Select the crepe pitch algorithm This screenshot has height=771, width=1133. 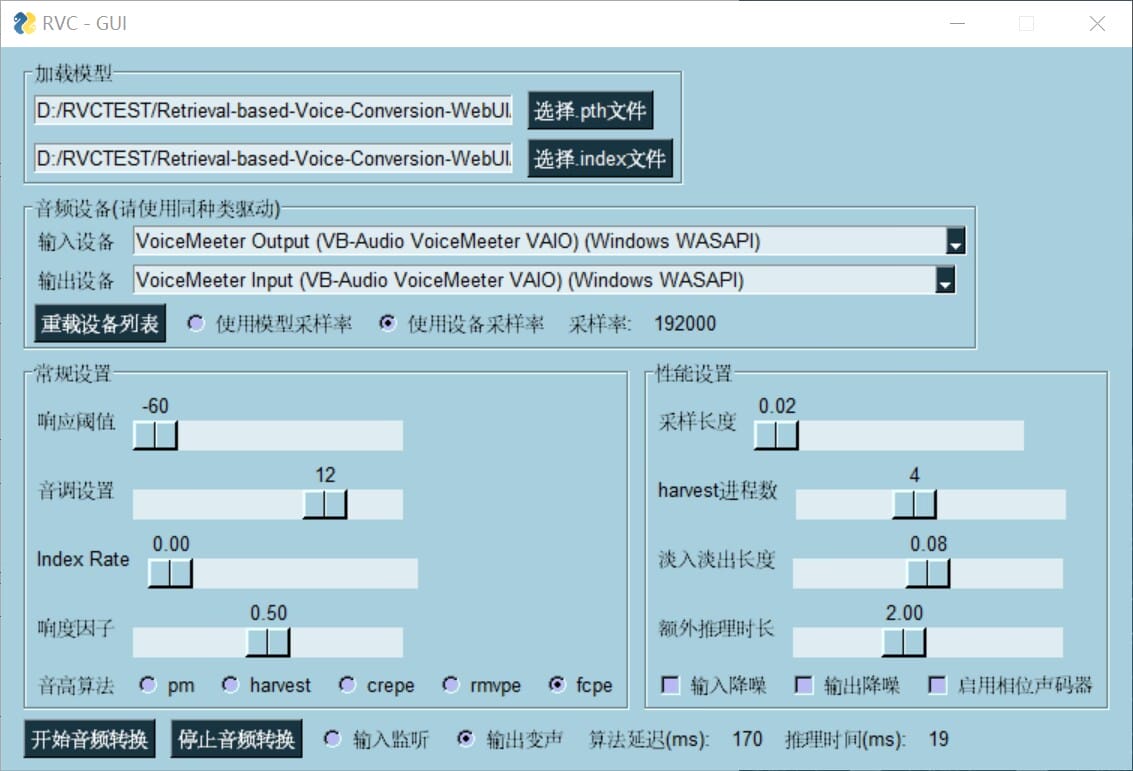coord(346,685)
